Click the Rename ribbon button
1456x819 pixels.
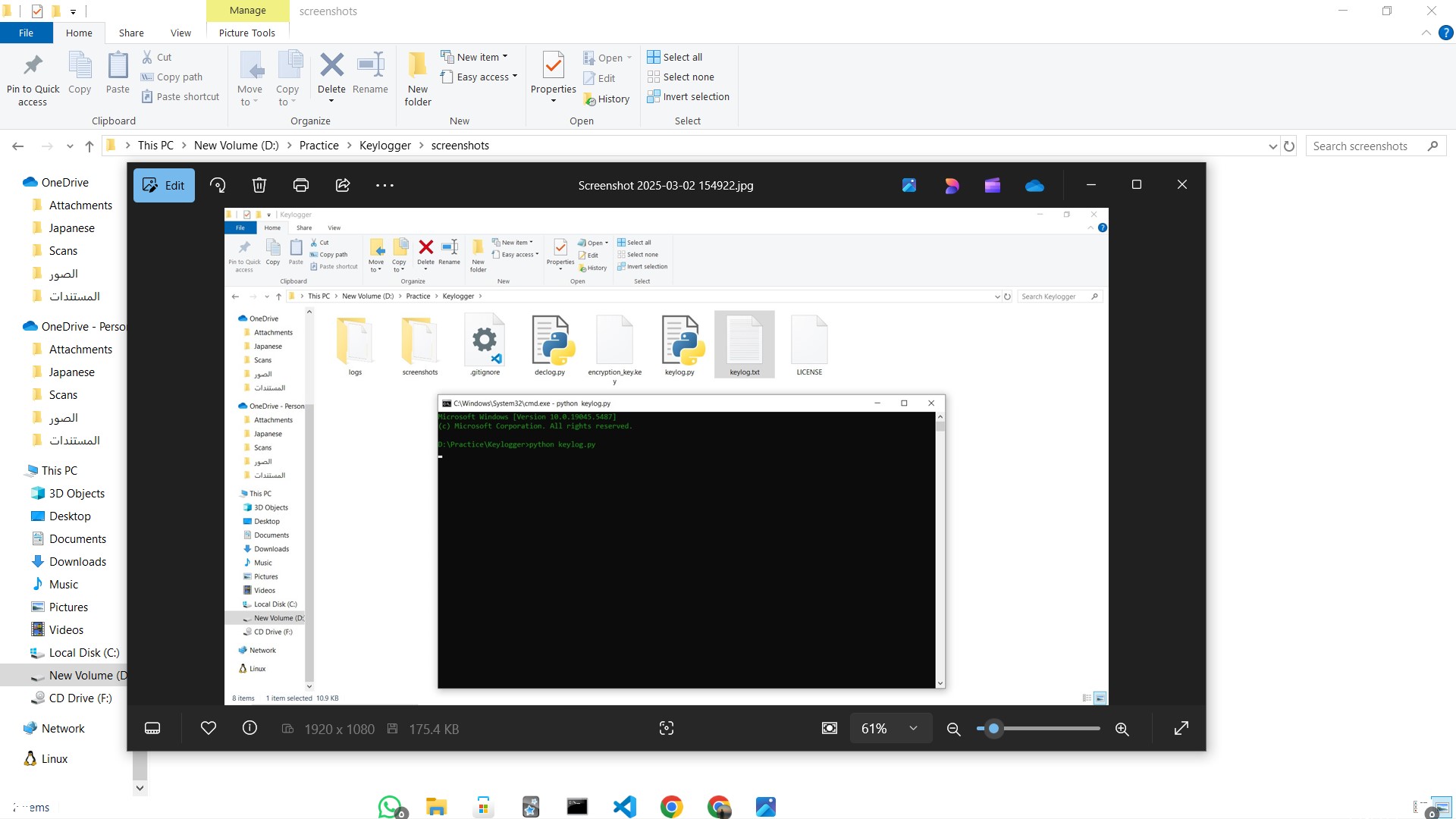click(x=370, y=73)
